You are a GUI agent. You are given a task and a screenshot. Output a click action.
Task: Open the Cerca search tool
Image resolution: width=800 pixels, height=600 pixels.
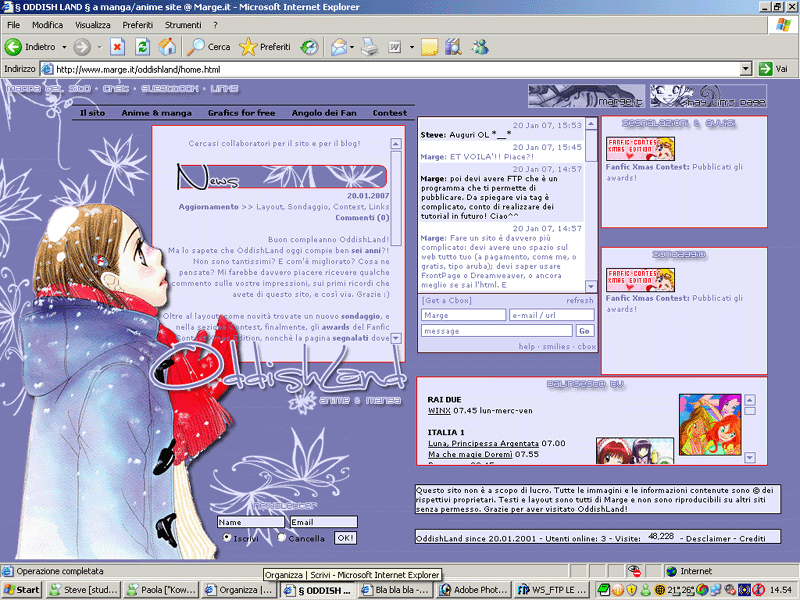[x=209, y=47]
